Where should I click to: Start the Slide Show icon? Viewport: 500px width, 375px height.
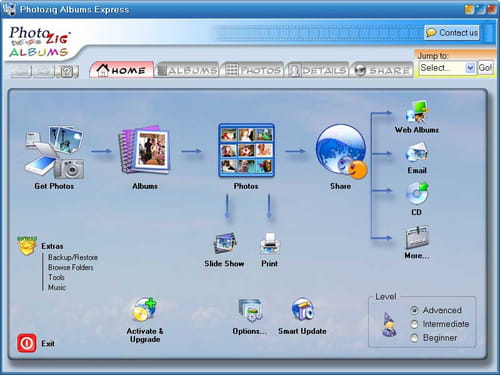pyautogui.click(x=225, y=243)
